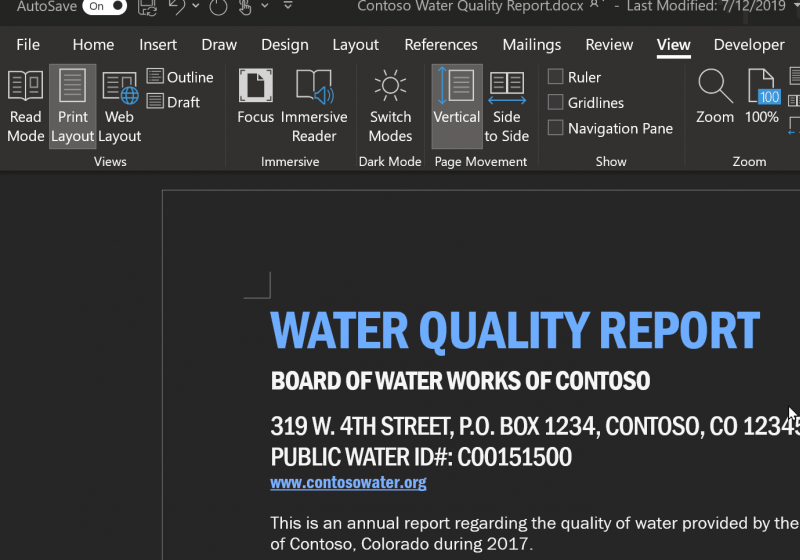Screen dimensions: 800x560
Task: Select Vertical page movement
Action: click(457, 107)
